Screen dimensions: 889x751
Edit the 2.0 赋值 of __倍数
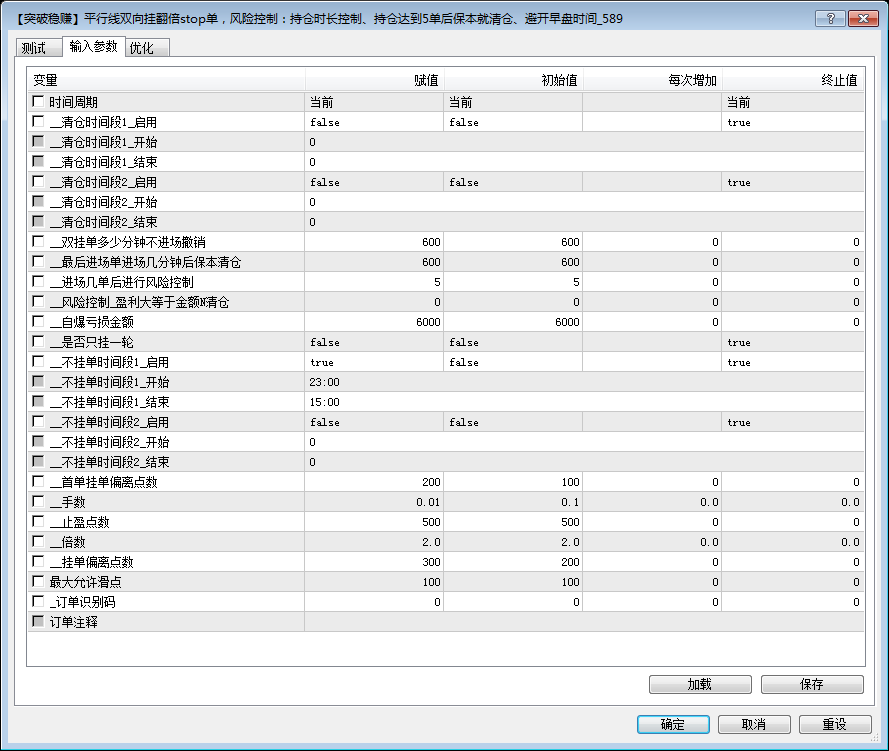(x=374, y=542)
